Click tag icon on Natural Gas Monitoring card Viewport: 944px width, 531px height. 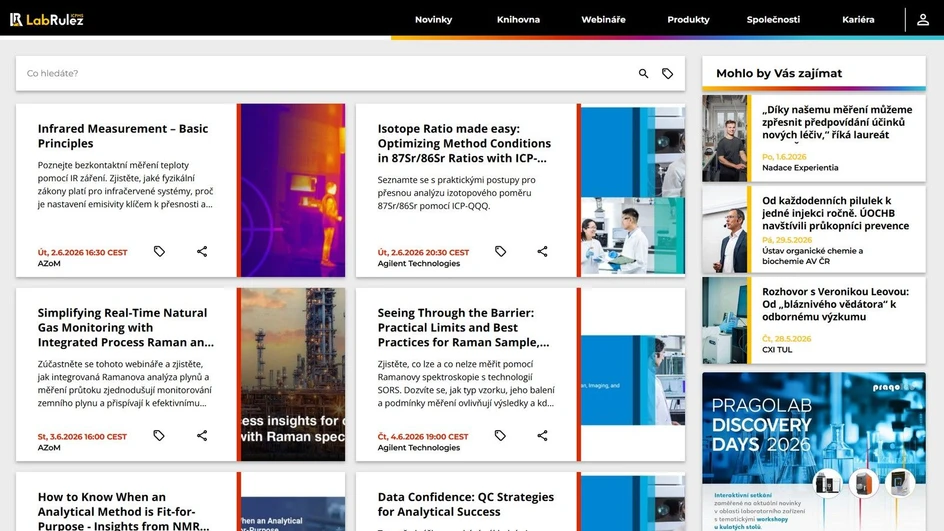(x=159, y=435)
